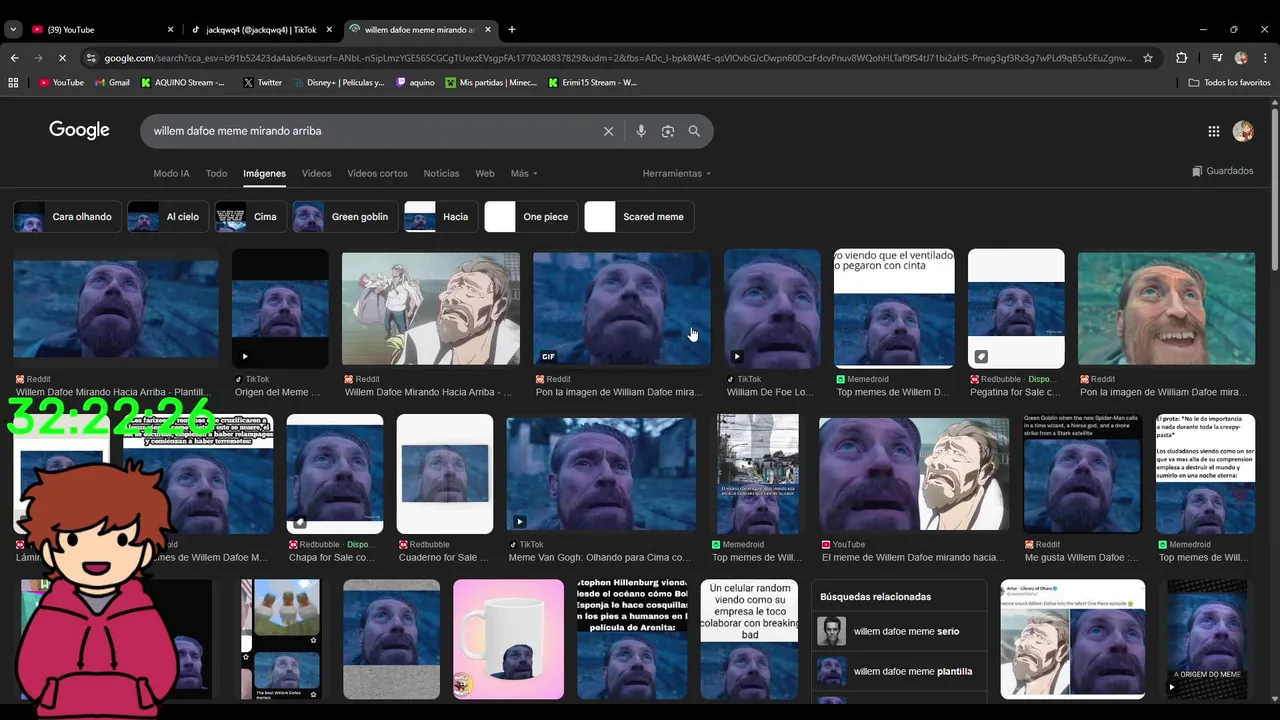Open Erimi15 Stream bookmark
This screenshot has height=720, width=1280.
[x=593, y=83]
